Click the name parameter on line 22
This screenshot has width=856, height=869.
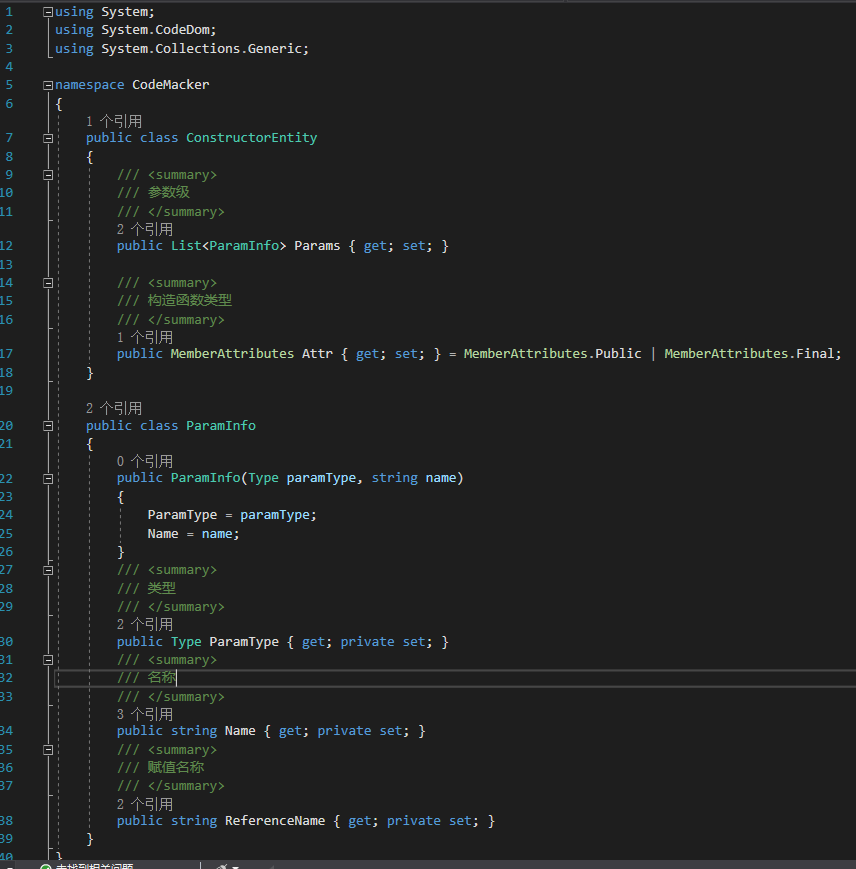[x=441, y=478]
